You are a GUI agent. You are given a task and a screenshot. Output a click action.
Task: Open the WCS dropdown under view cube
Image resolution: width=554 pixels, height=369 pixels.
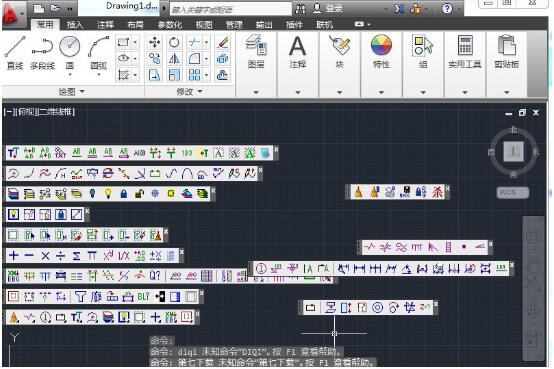click(x=513, y=193)
